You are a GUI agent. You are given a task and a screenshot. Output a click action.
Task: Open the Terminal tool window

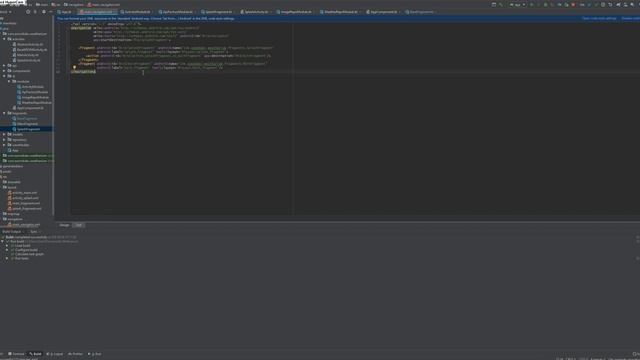coord(16,354)
